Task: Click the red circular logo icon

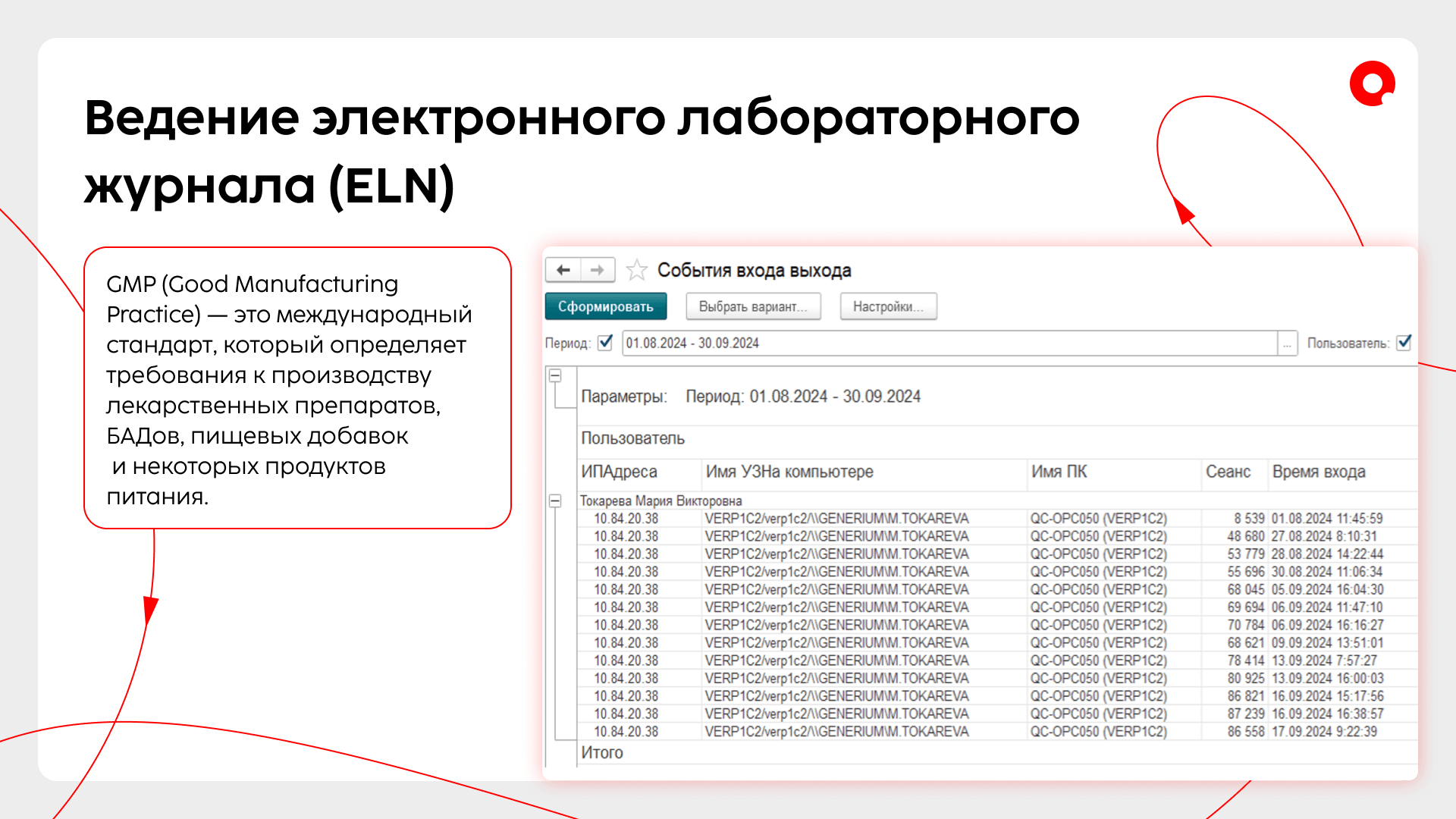Action: [1372, 83]
